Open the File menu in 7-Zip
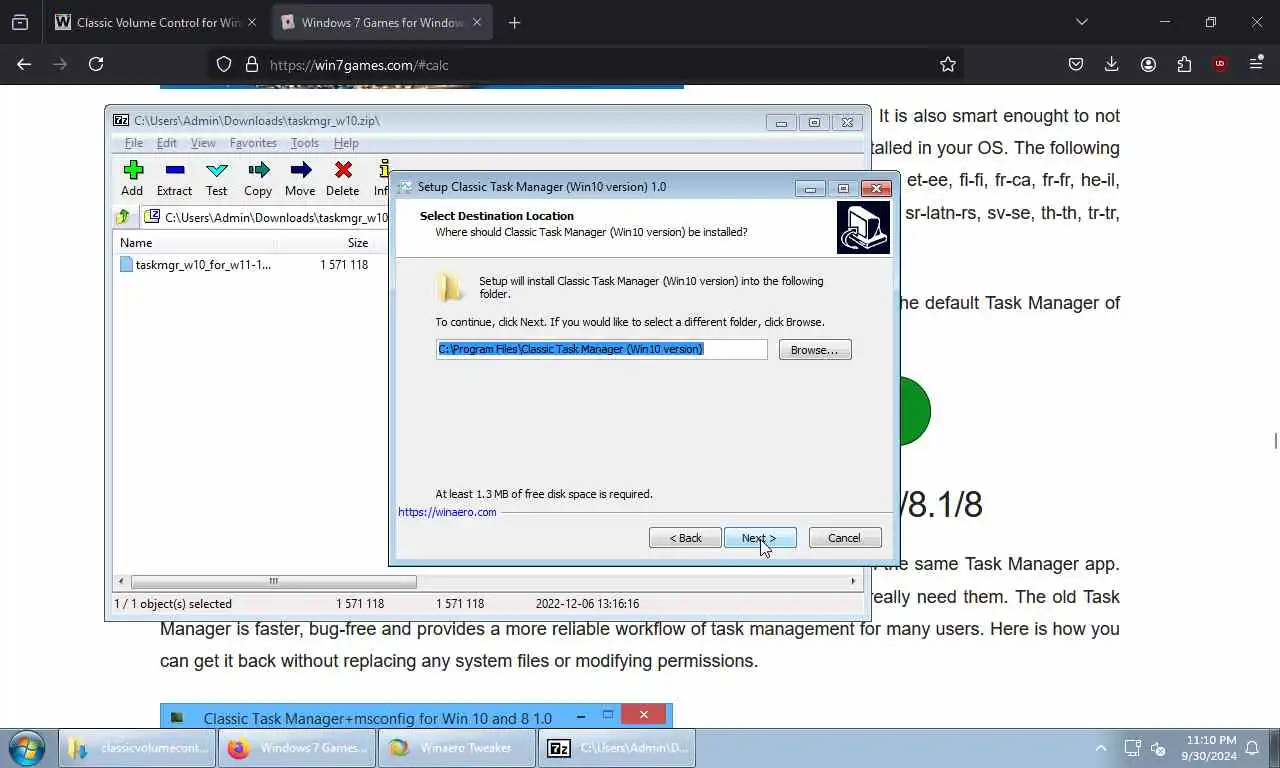Screen dimensions: 1280x768 tap(133, 143)
